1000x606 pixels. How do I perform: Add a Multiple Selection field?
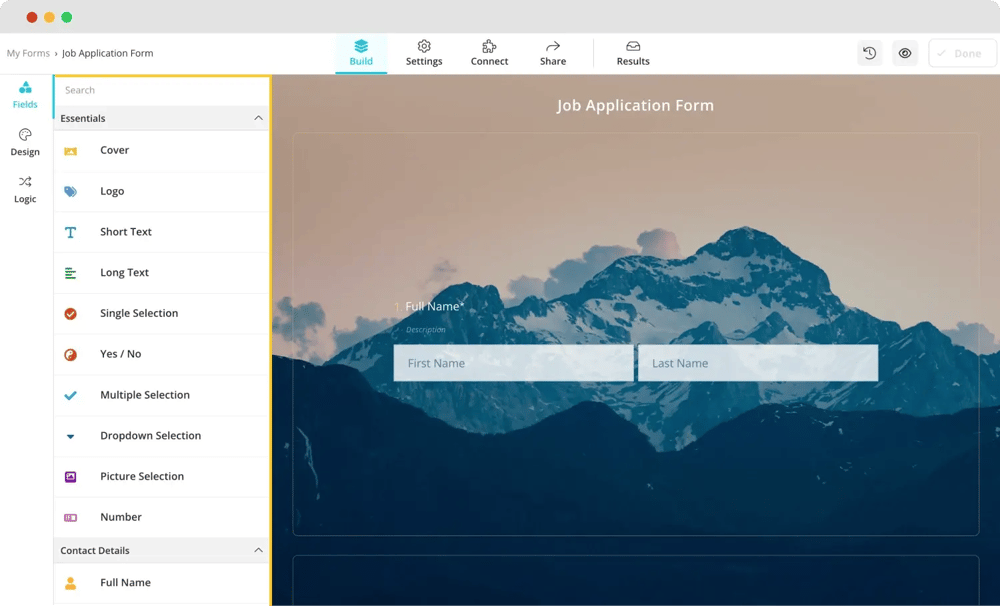pos(144,396)
